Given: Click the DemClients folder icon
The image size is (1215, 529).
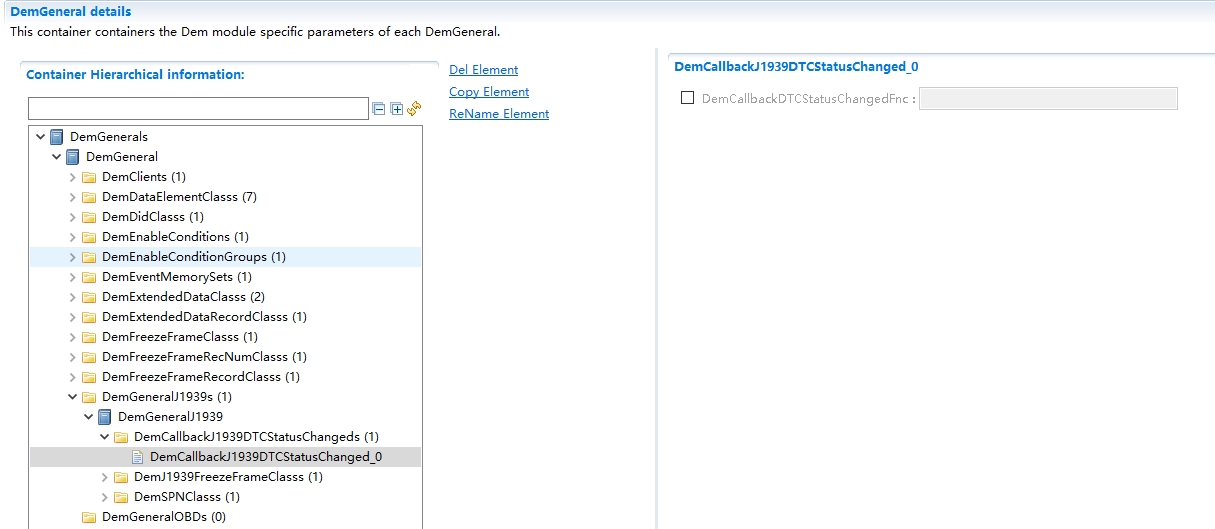Looking at the screenshot, I should pyautogui.click(x=89, y=177).
